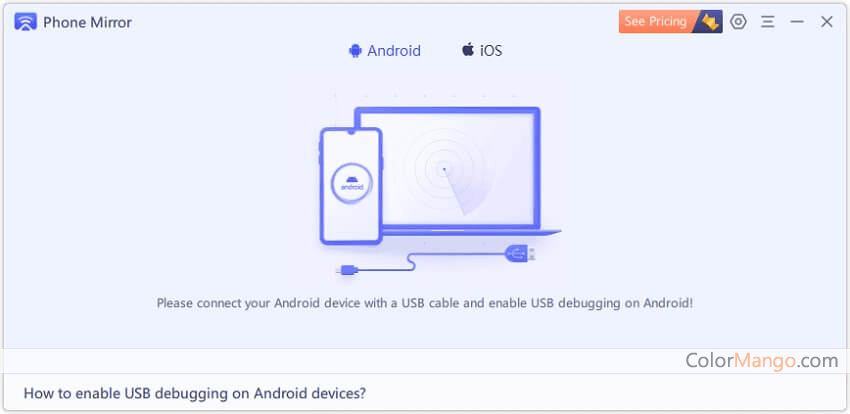Switch to the iOS tab
Screen dimensions: 850x414
482,51
